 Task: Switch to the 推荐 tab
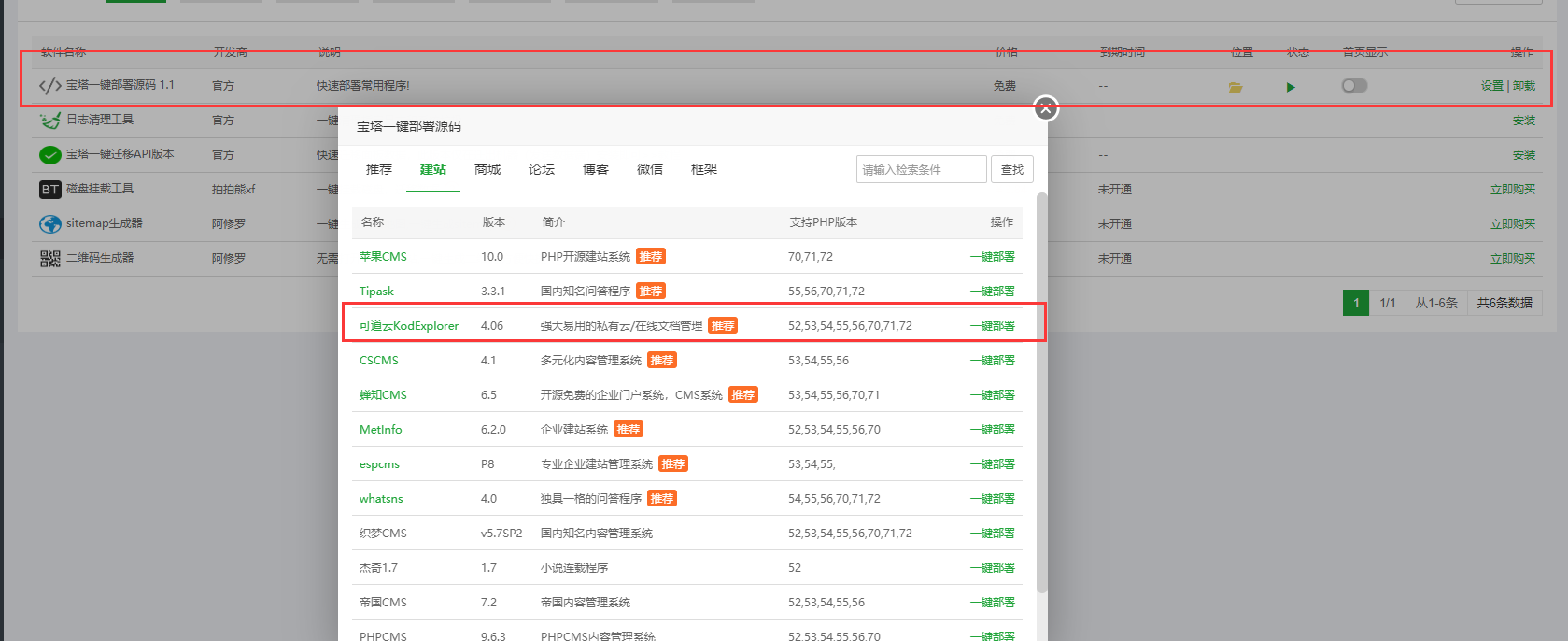click(379, 169)
